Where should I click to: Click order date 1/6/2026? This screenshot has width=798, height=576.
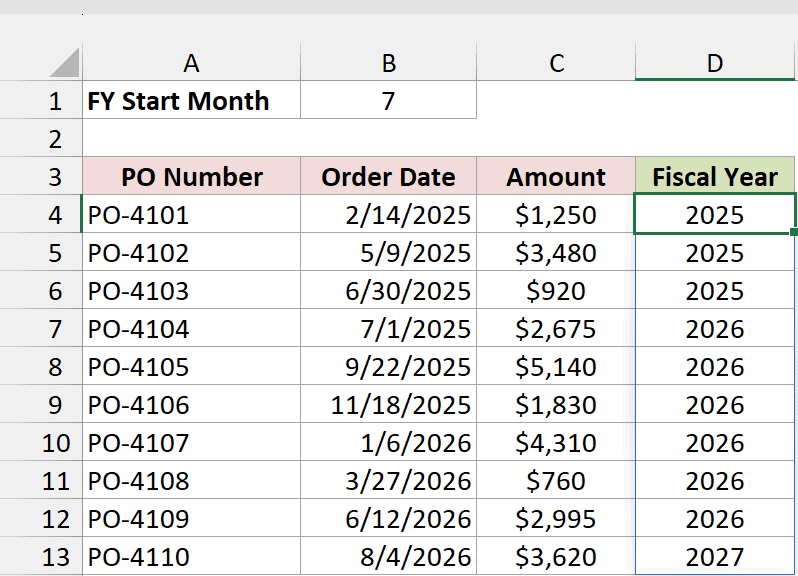click(388, 442)
